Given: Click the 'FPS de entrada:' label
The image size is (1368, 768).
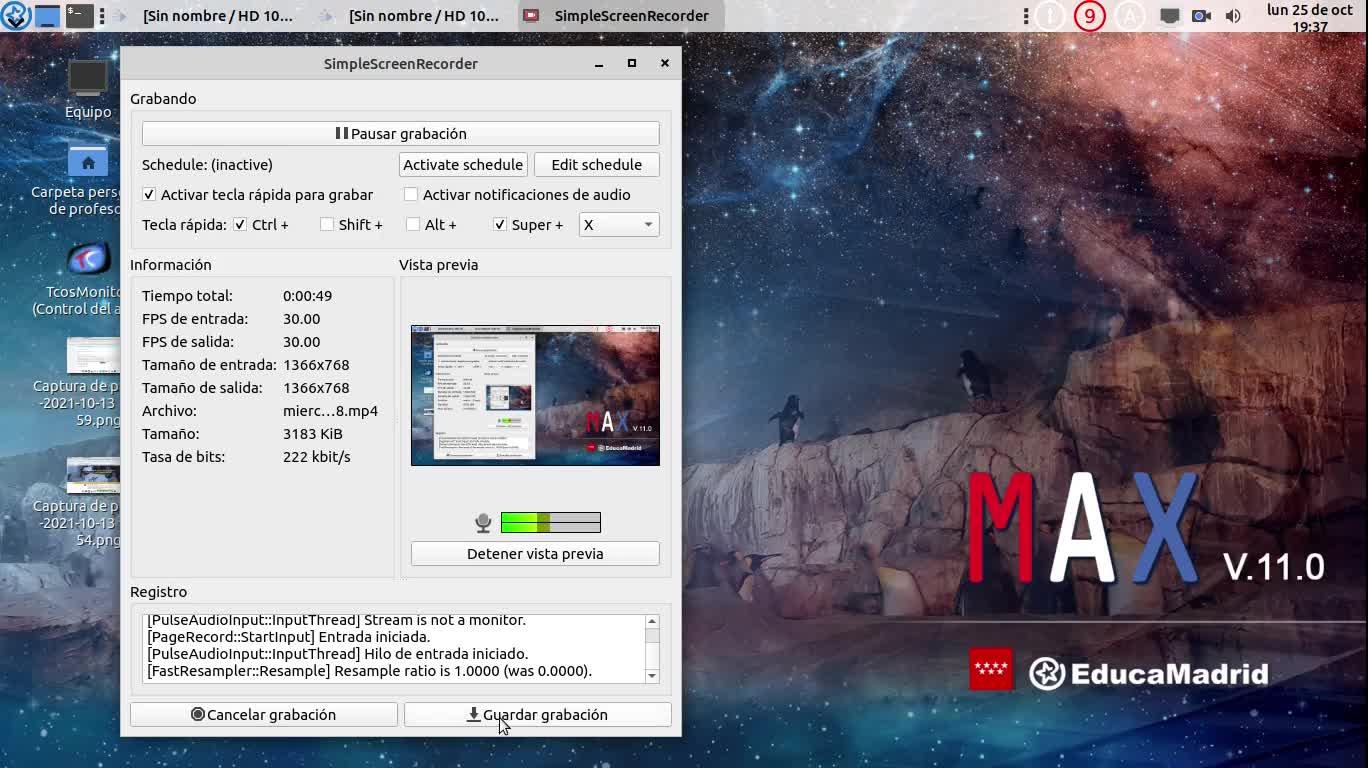Looking at the screenshot, I should [195, 319].
